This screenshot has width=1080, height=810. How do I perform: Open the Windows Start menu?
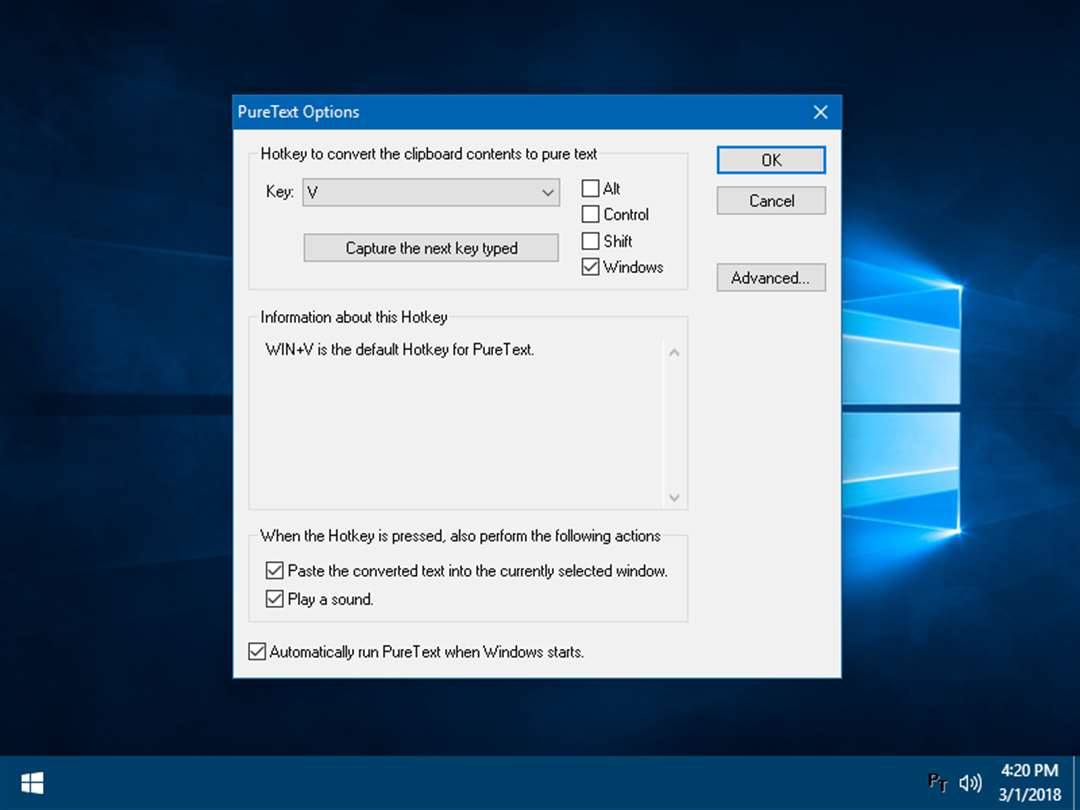pyautogui.click(x=32, y=783)
